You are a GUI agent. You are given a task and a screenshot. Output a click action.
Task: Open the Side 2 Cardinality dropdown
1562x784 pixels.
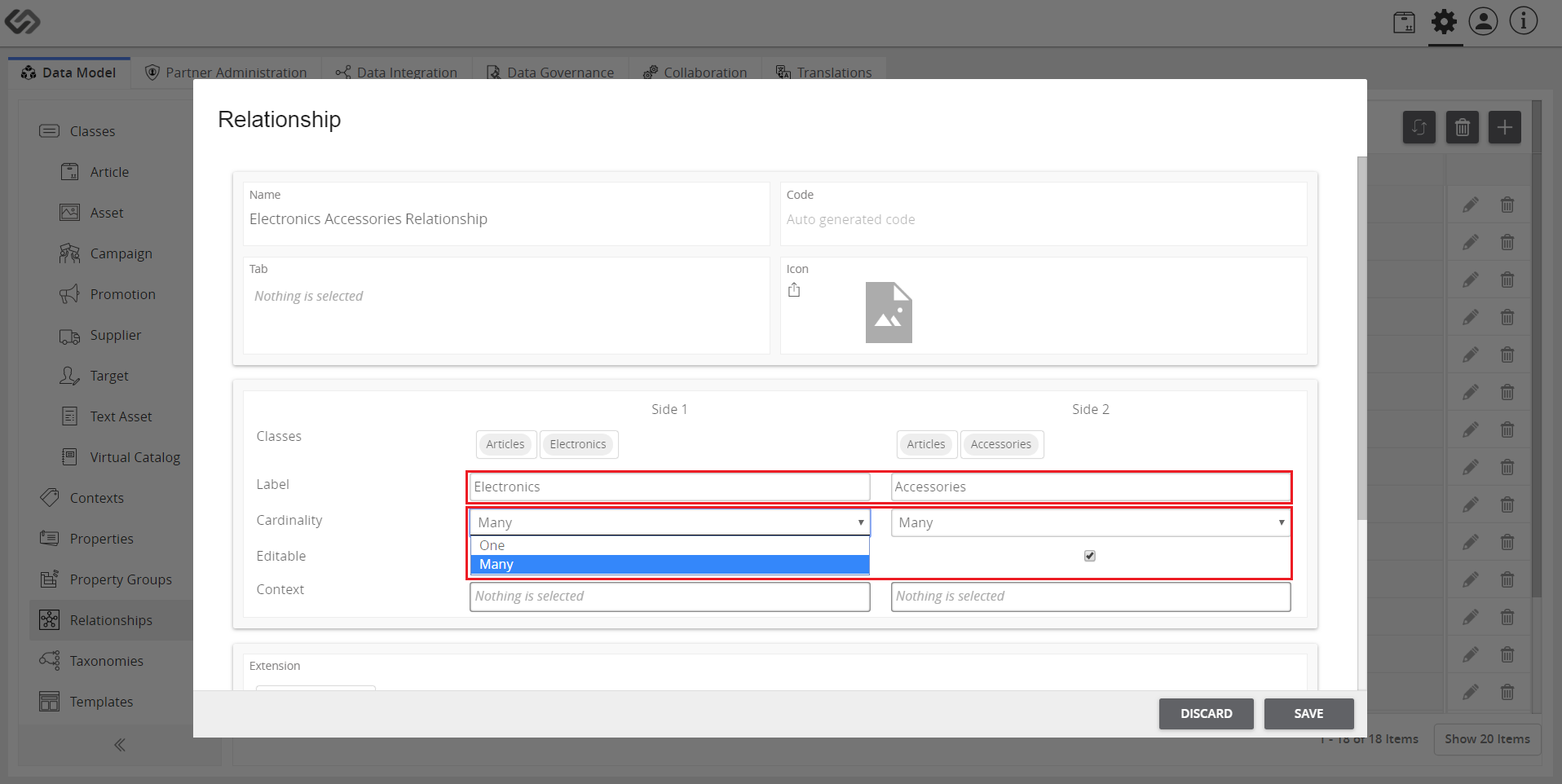pyautogui.click(x=1091, y=522)
